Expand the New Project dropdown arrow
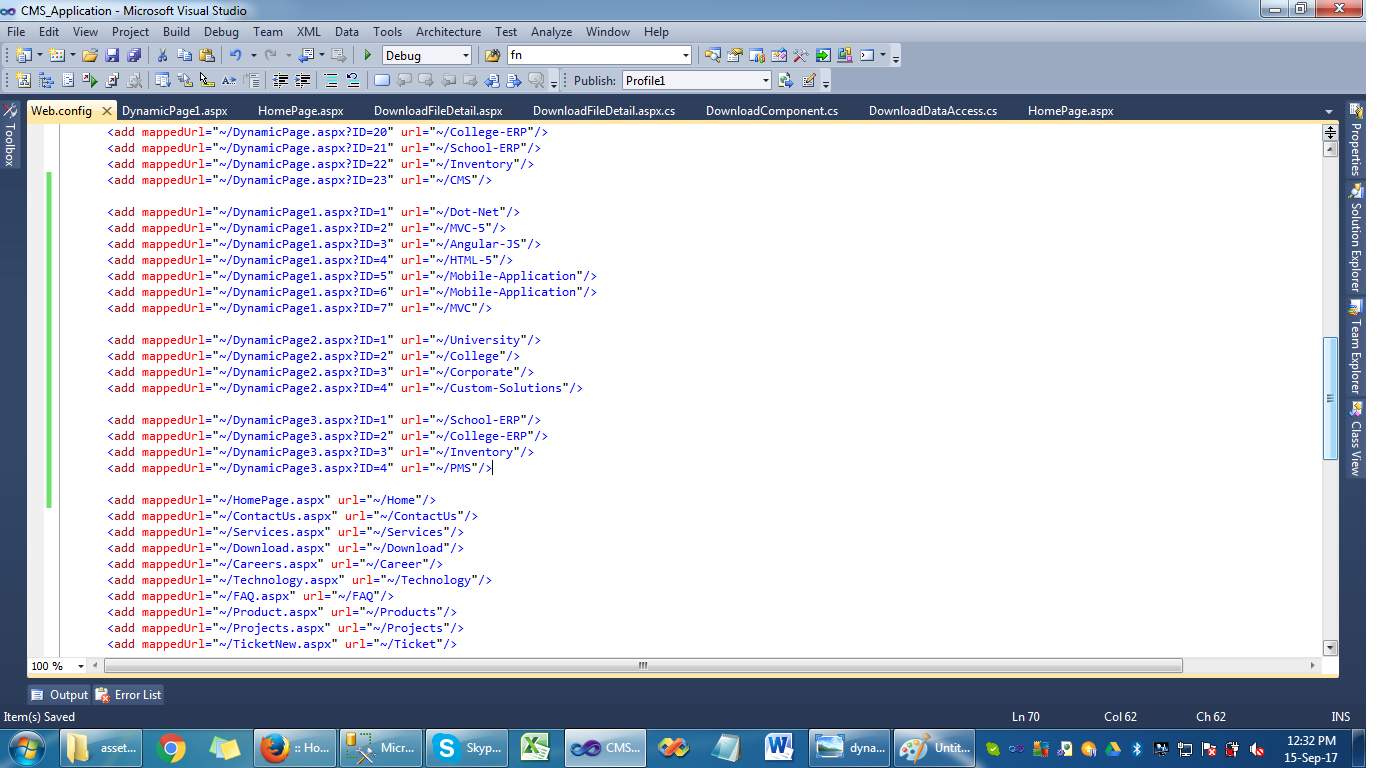The width and height of the screenshot is (1390, 768). pos(39,56)
